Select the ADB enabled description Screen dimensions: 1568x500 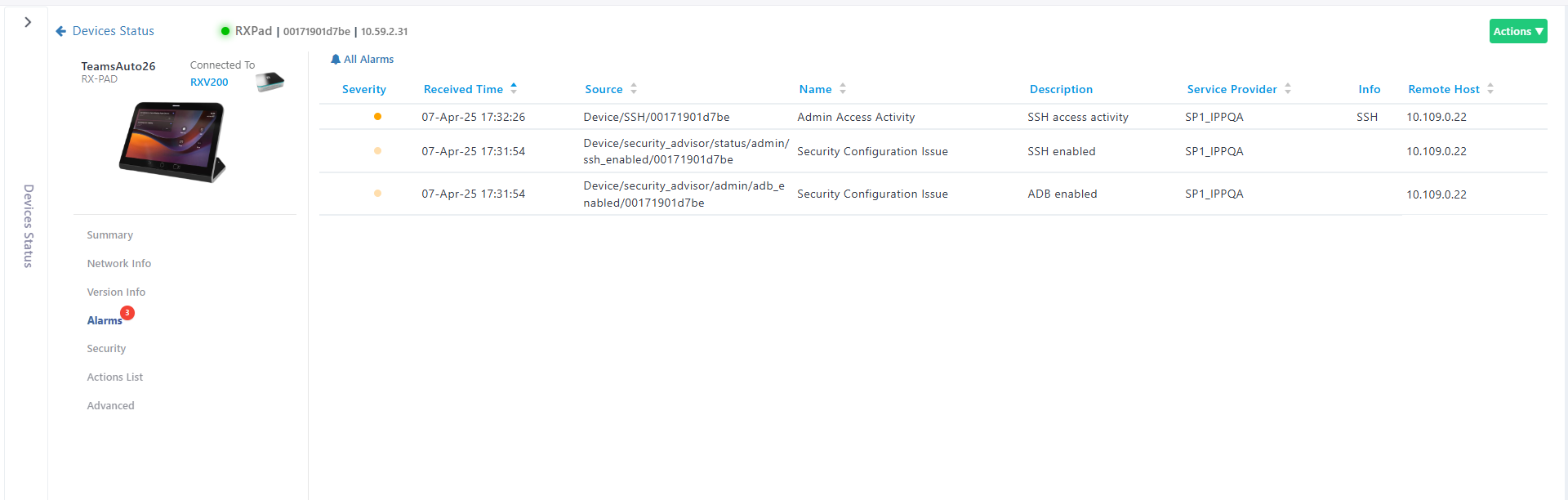1062,194
